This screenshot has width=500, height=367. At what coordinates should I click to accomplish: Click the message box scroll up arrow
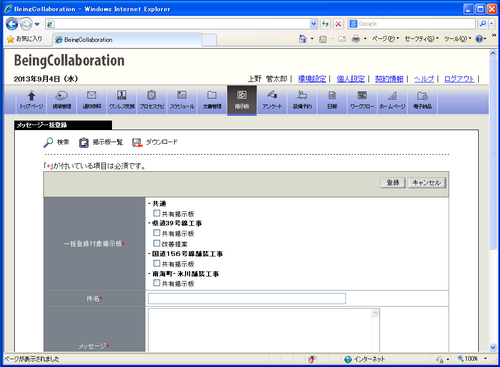coord(375,313)
